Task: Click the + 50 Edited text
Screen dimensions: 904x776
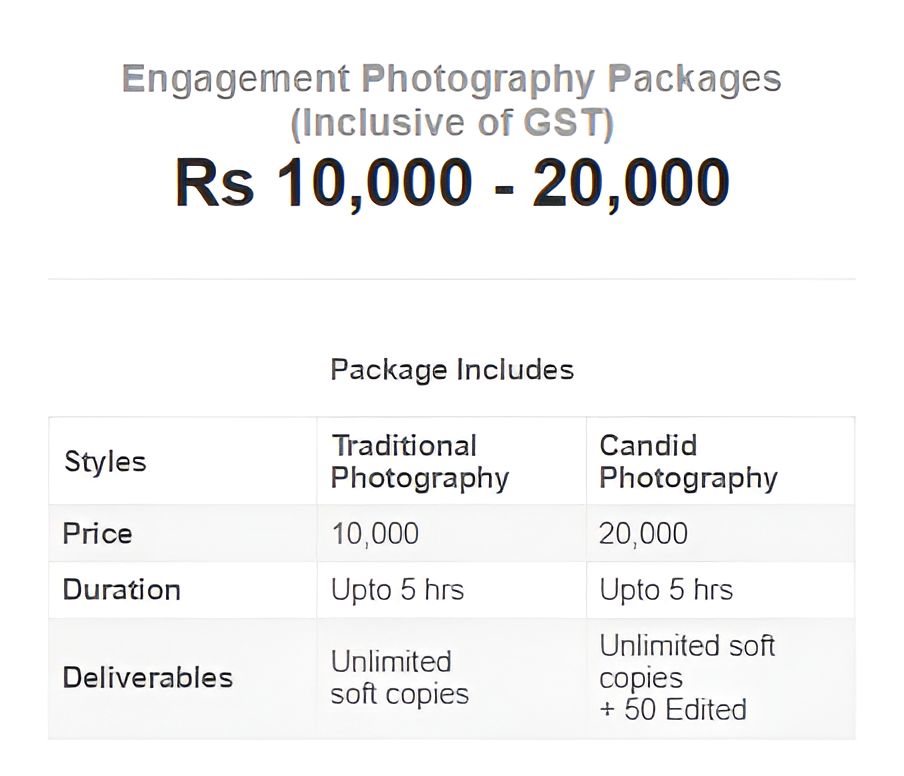Action: point(673,710)
